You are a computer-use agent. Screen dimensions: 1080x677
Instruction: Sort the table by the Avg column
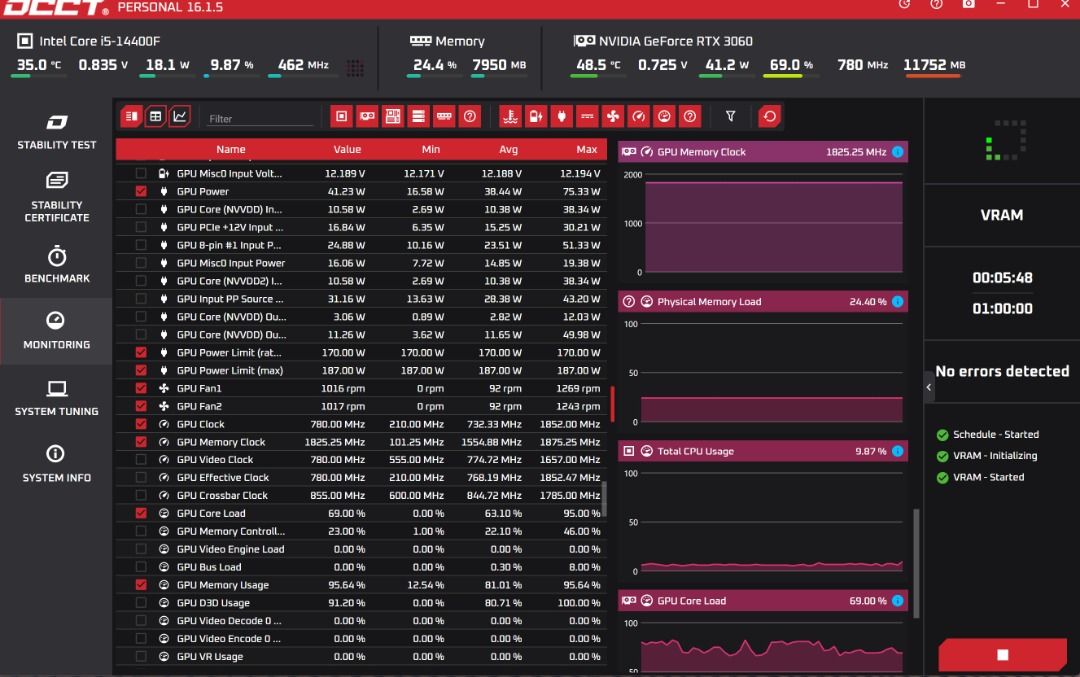click(x=508, y=149)
